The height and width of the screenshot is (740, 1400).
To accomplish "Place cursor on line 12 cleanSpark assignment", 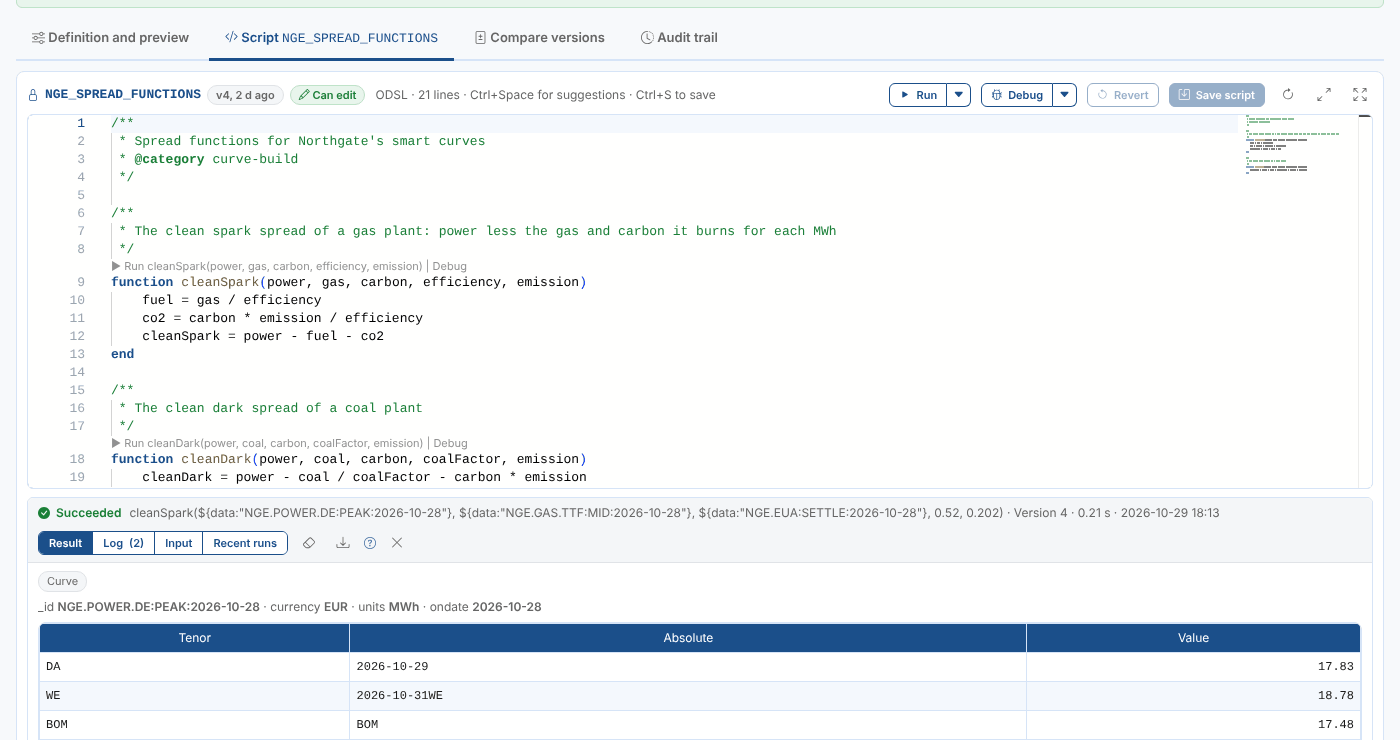I will pos(263,336).
